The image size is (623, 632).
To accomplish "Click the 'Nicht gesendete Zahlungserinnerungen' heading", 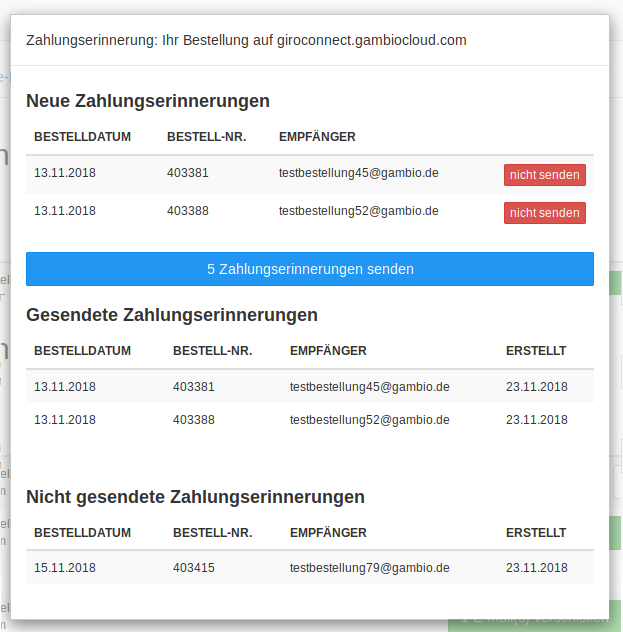I will click(x=195, y=497).
